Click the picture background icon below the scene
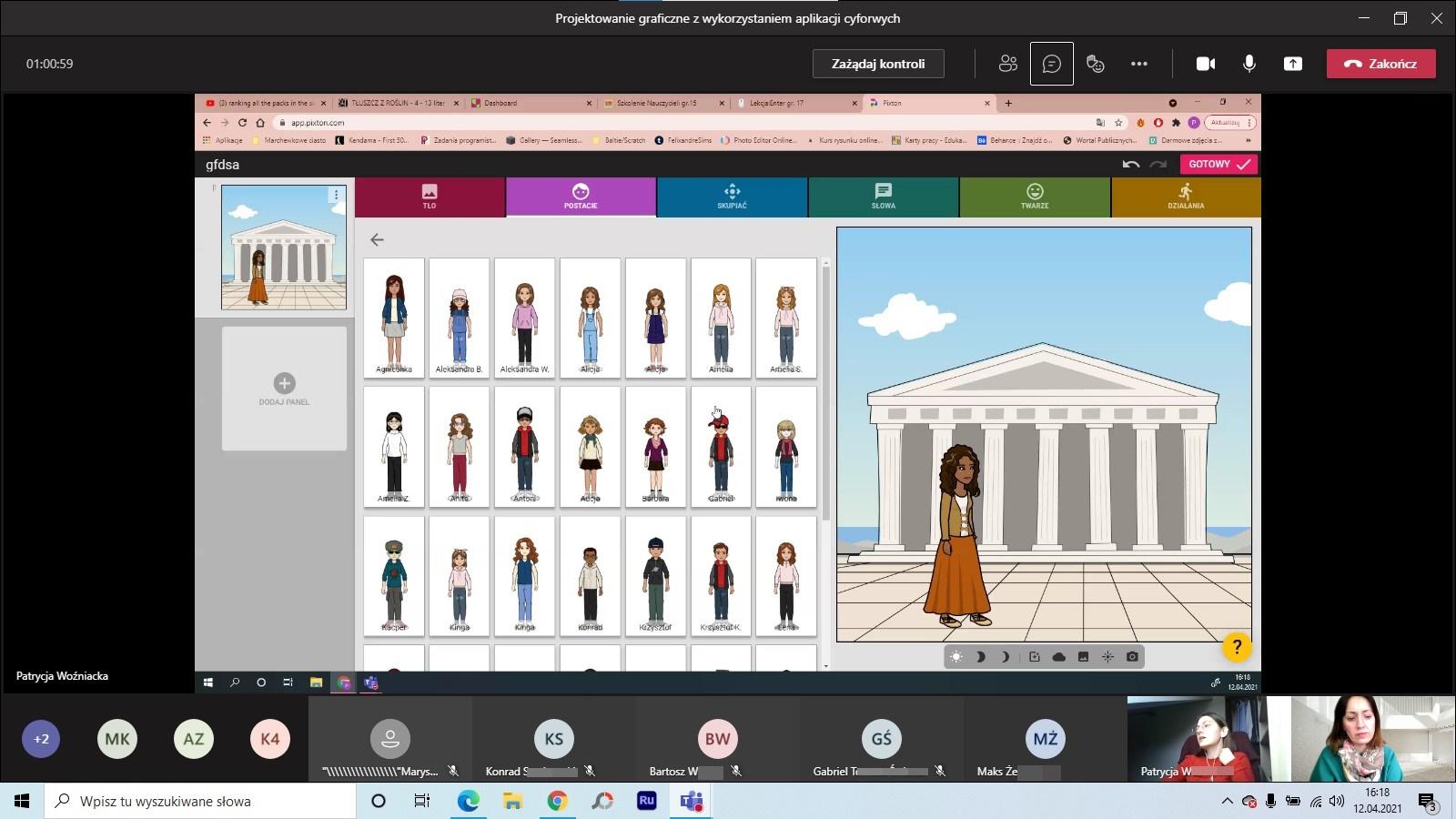The height and width of the screenshot is (819, 1456). (1083, 657)
